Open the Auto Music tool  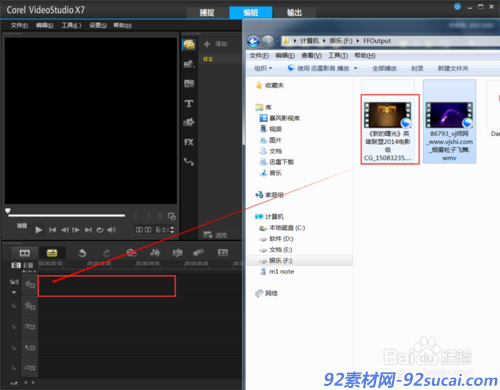click(x=177, y=253)
